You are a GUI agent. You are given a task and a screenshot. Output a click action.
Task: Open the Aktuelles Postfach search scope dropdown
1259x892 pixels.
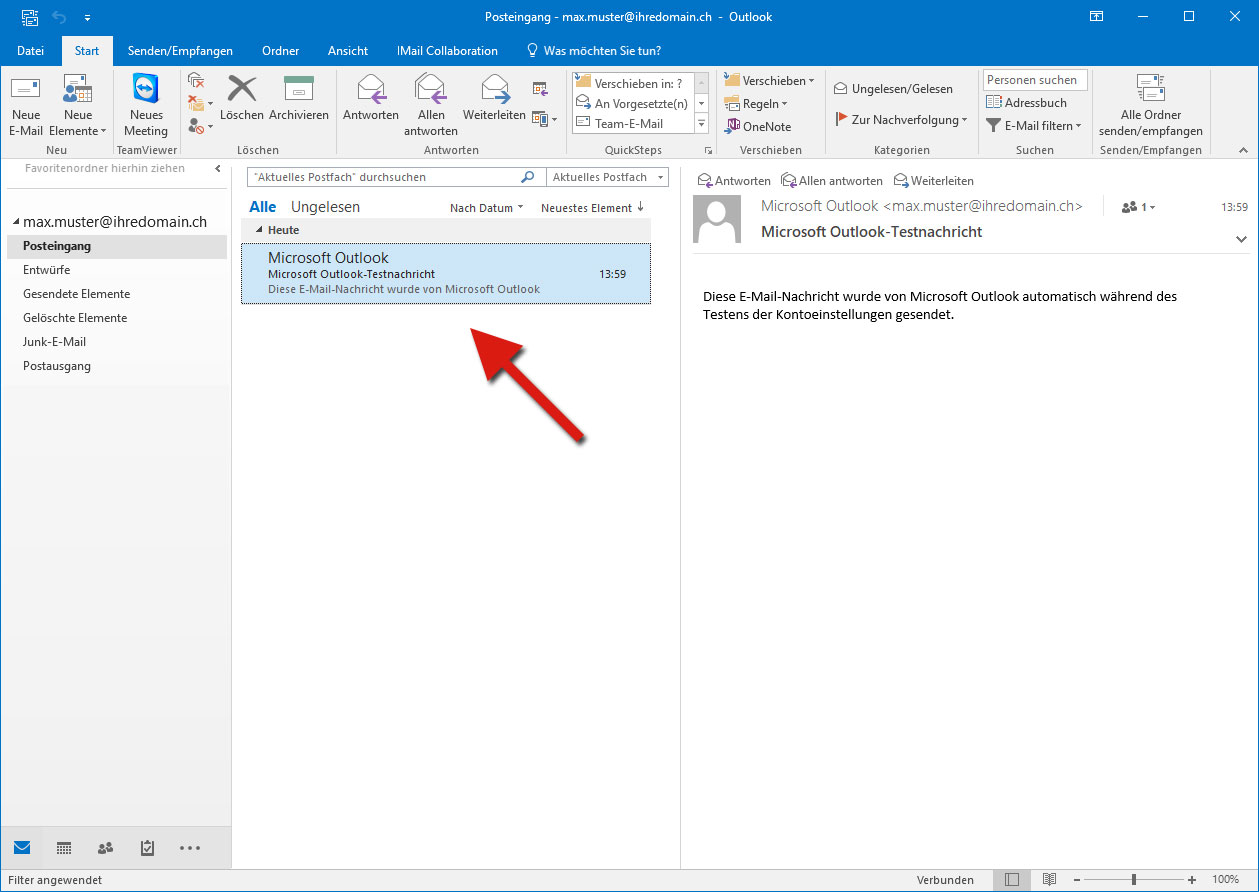click(608, 177)
